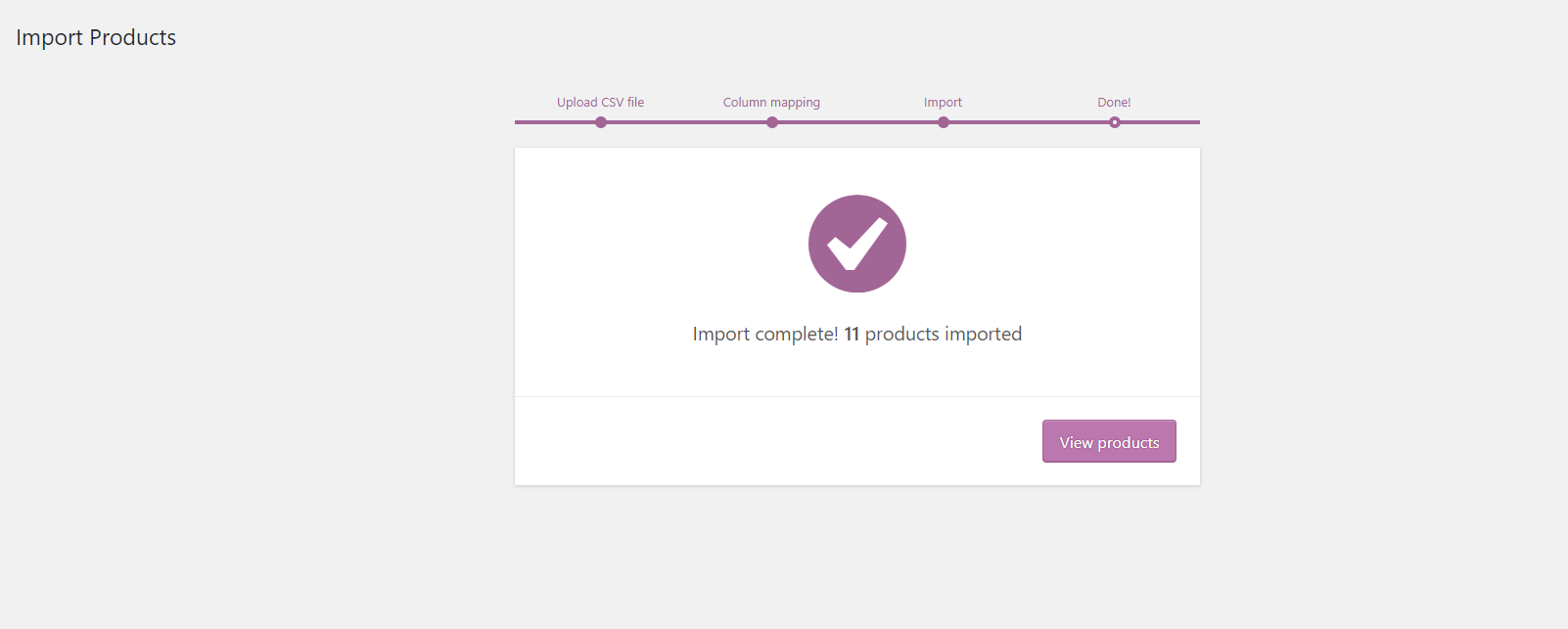Click the purple checkmark success icon
The image size is (1568, 629).
point(856,244)
